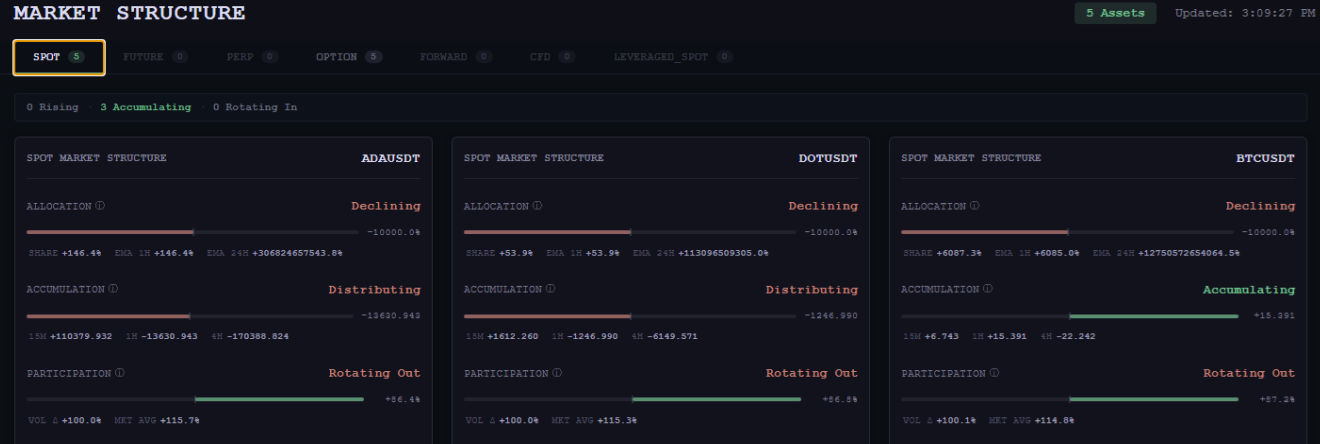Viewport: 1320px width, 444px height.
Task: Open the PERP tab
Action: [252, 57]
